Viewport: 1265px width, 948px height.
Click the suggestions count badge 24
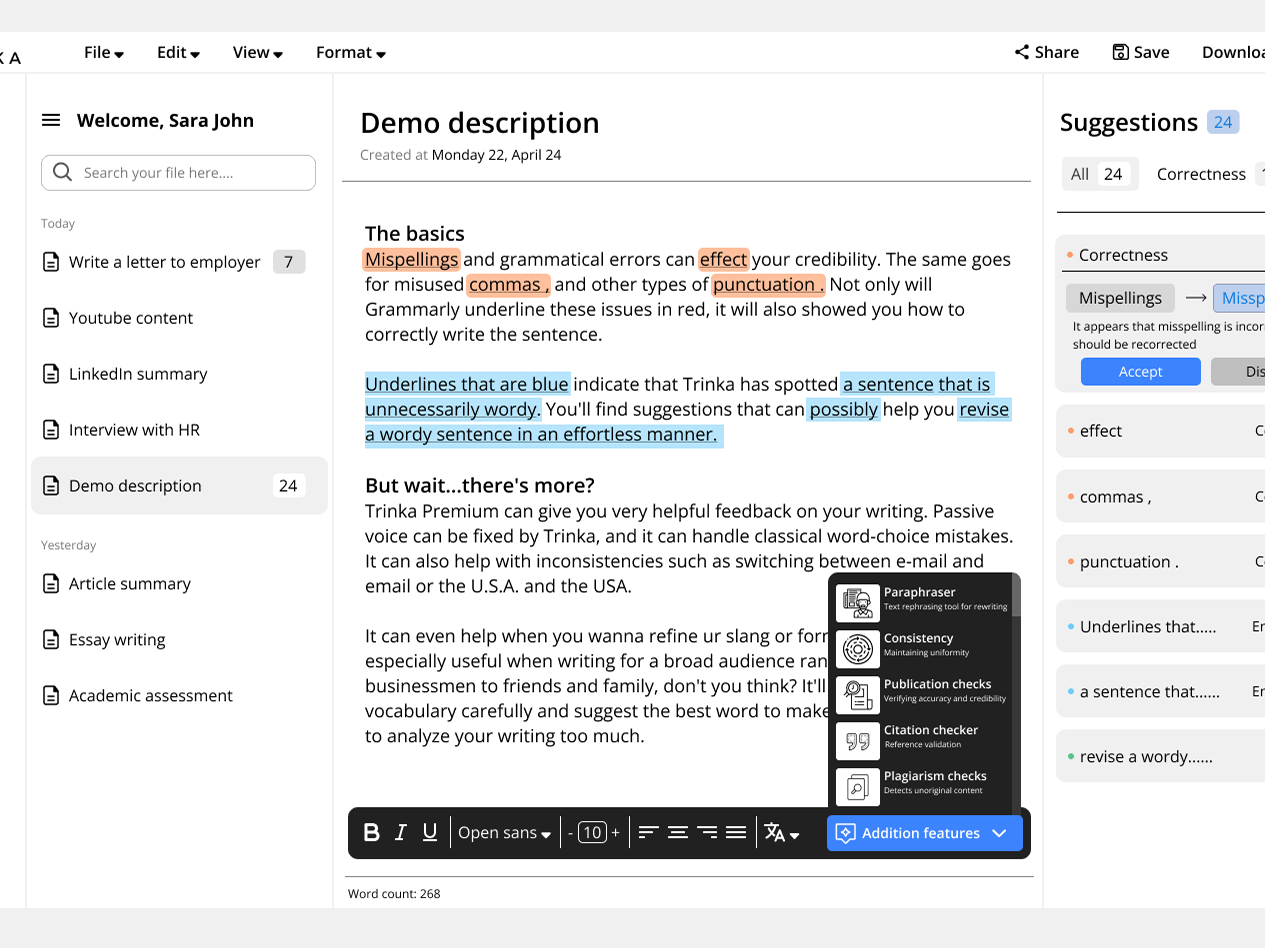pos(1223,122)
